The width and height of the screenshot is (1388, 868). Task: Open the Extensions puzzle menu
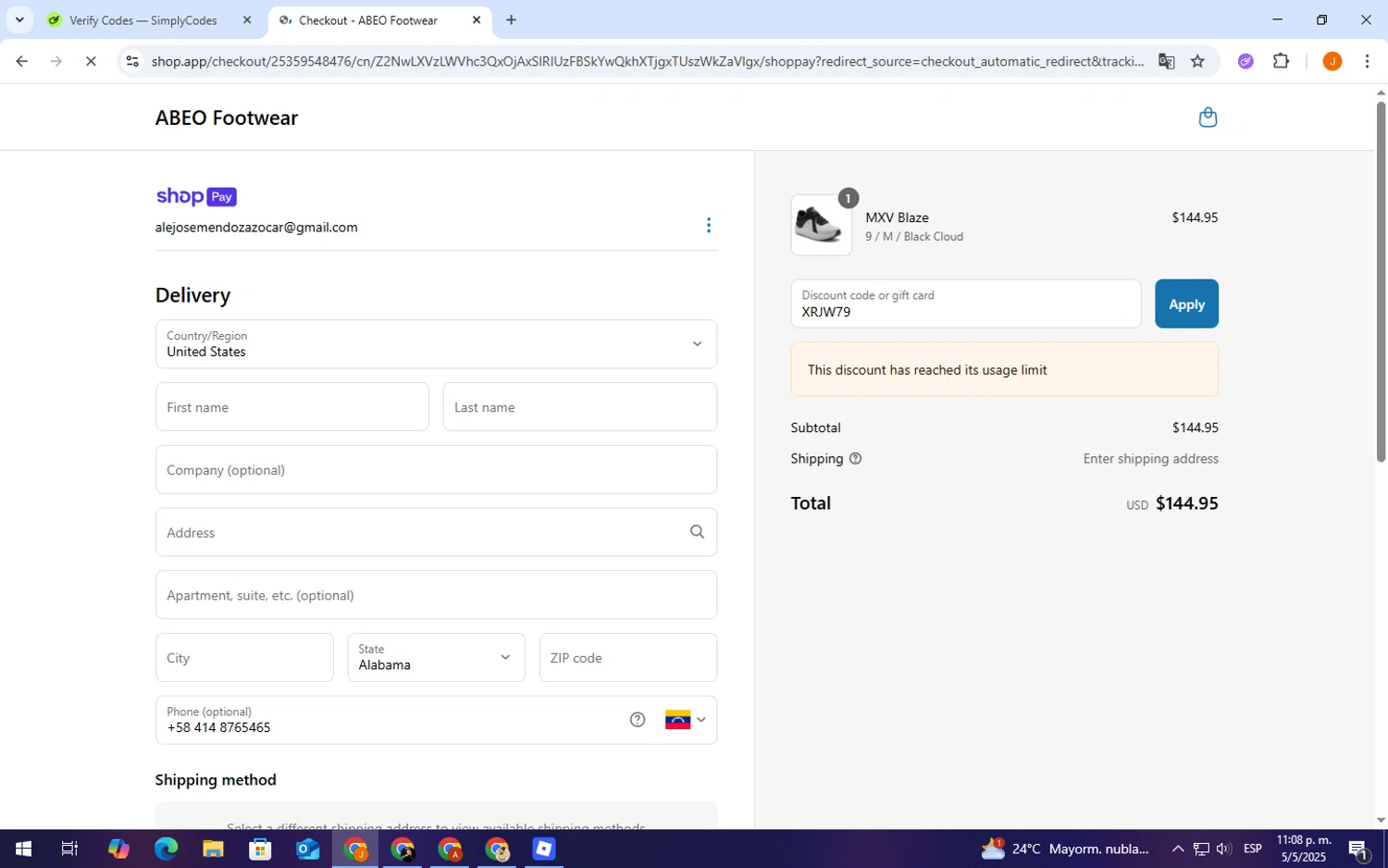pos(1282,62)
